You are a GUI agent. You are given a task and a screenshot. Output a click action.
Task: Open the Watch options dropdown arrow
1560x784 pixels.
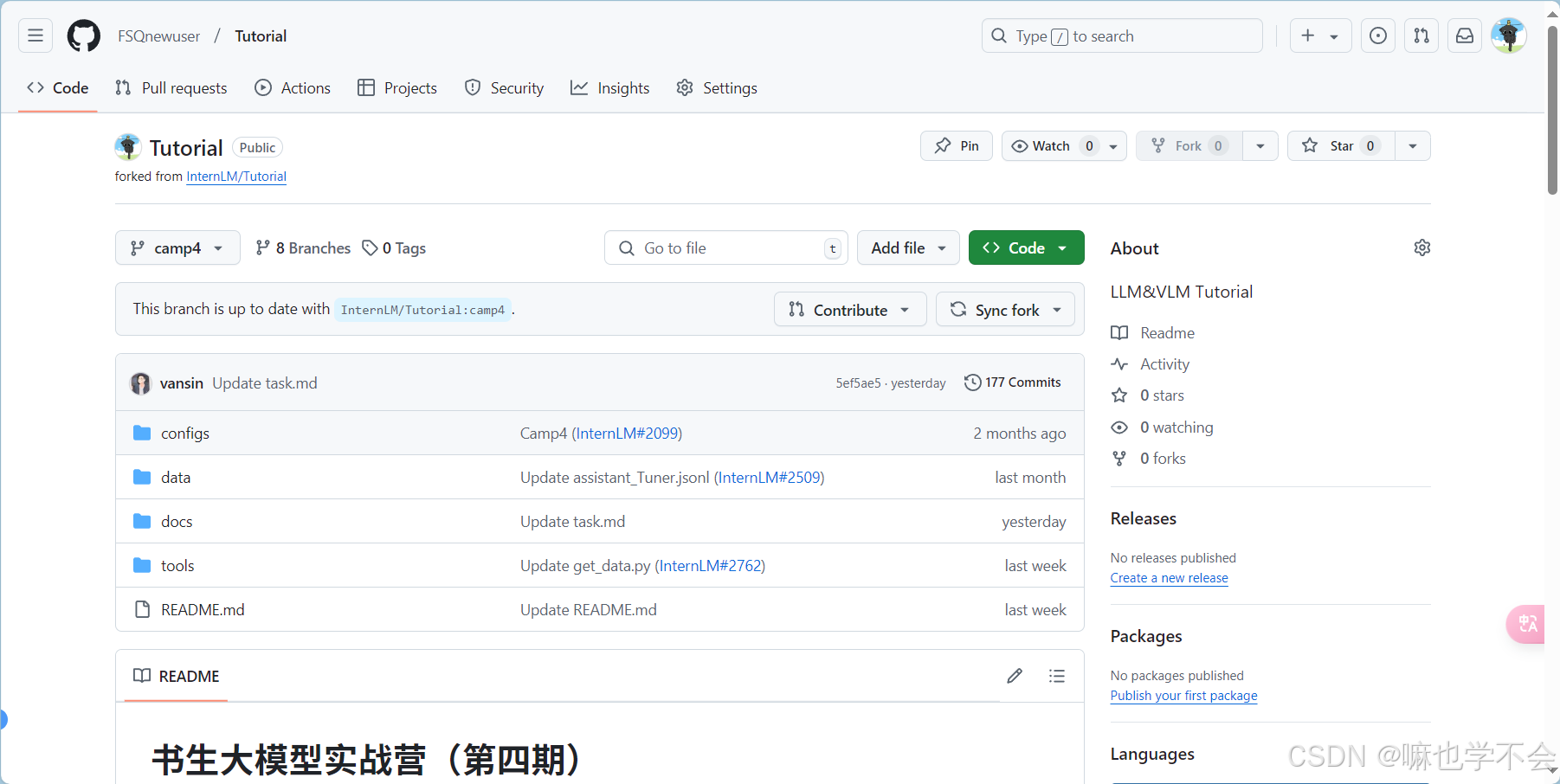[x=1113, y=147]
